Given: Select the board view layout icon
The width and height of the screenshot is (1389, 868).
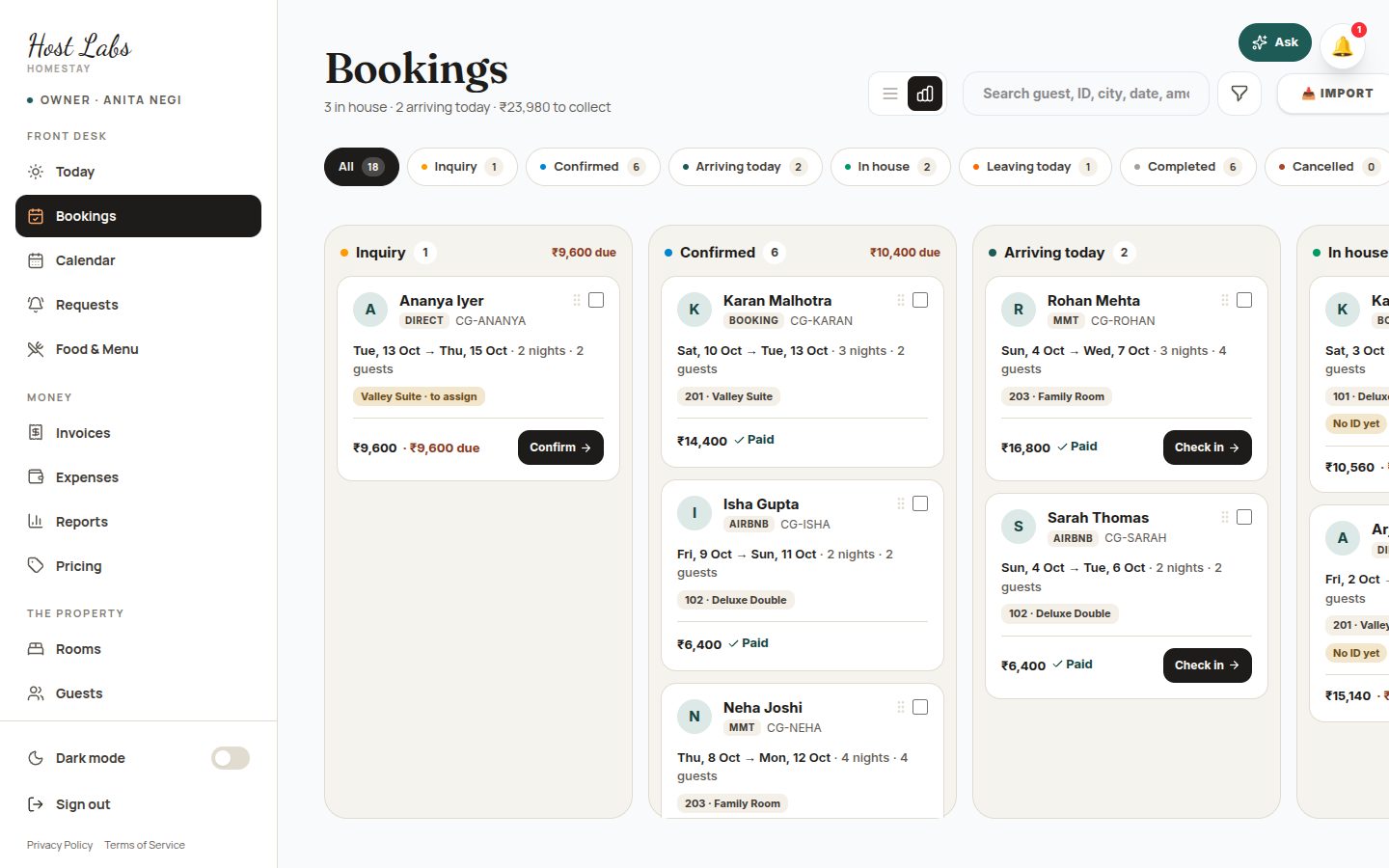Looking at the screenshot, I should 925,94.
